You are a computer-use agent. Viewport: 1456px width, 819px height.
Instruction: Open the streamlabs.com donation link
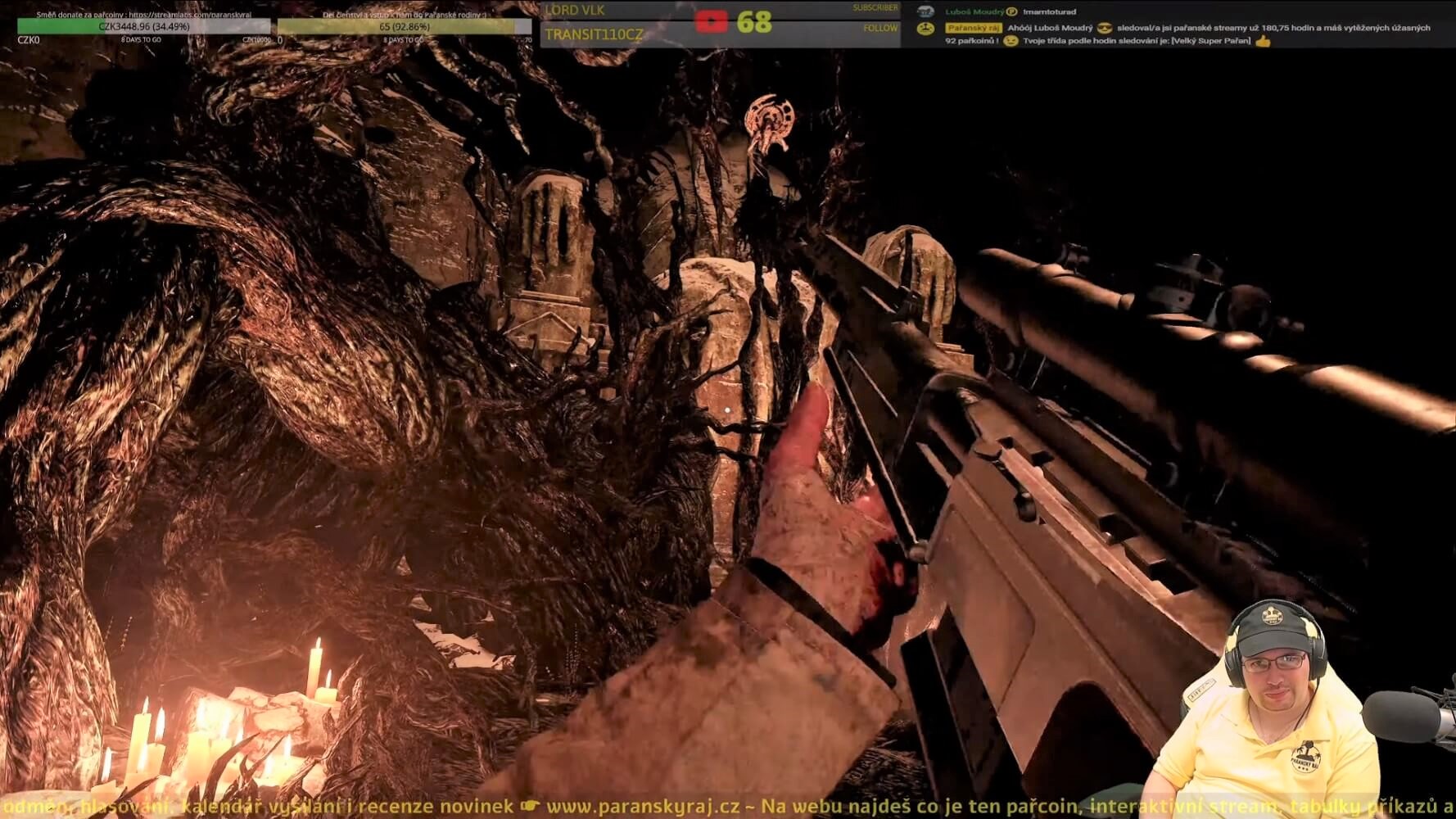click(x=195, y=15)
